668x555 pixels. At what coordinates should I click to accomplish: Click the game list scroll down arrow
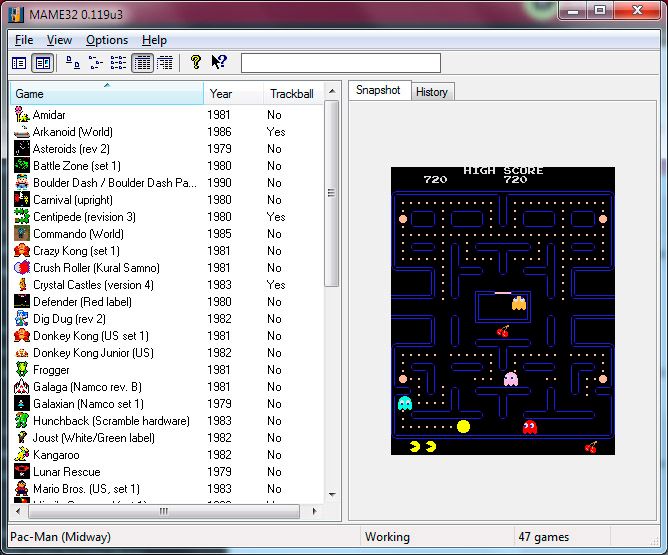tap(332, 495)
